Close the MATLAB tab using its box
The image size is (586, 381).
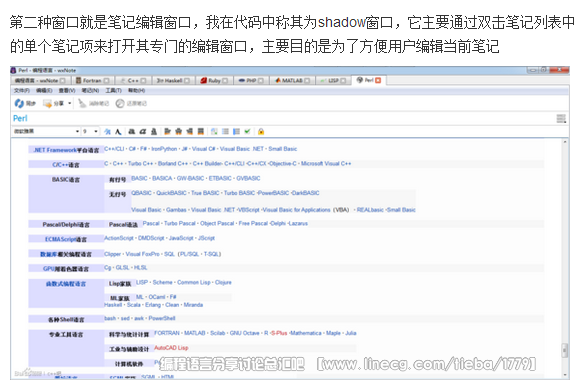[x=307, y=80]
